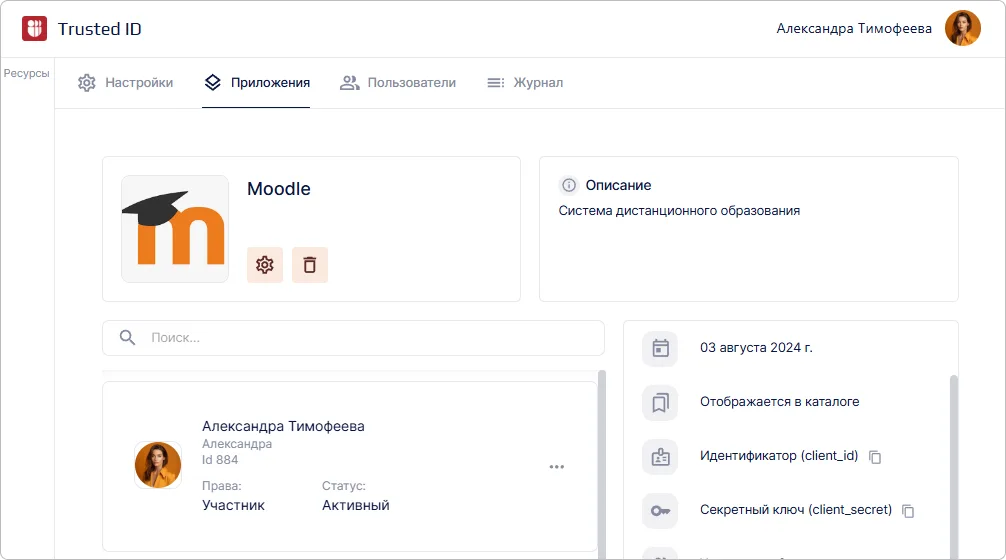Click the description info icon

click(x=569, y=185)
